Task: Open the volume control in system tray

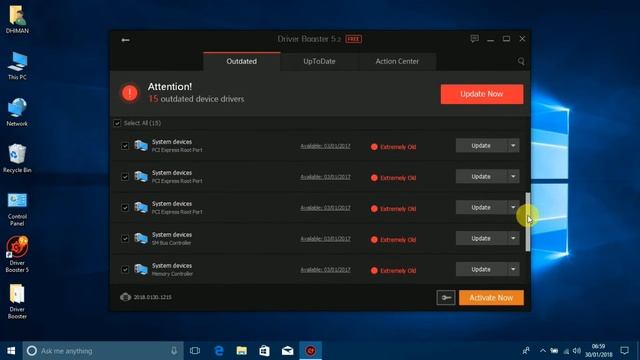Action: [x=577, y=351]
